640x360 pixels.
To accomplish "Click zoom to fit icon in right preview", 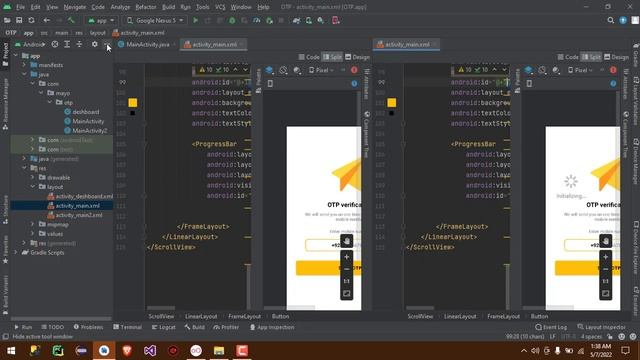I will 606,293.
